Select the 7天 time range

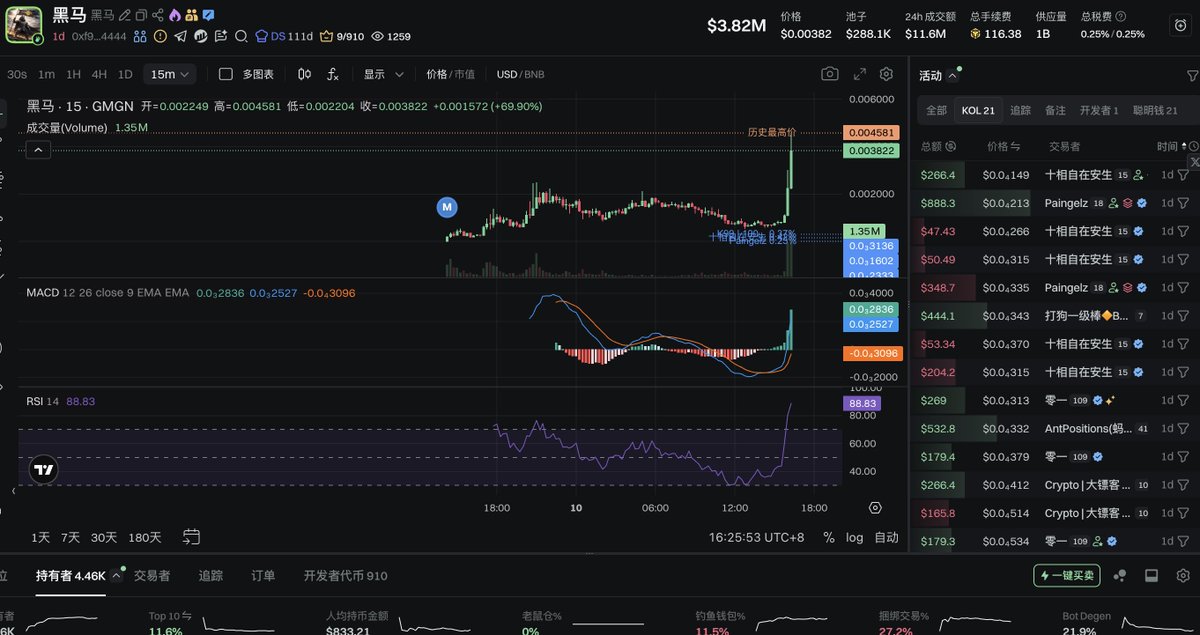70,537
